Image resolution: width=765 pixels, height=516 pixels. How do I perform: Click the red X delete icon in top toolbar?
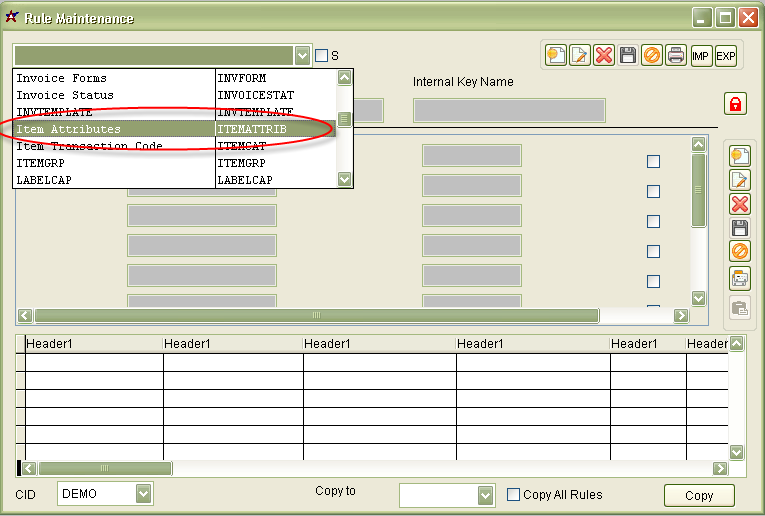coord(604,56)
